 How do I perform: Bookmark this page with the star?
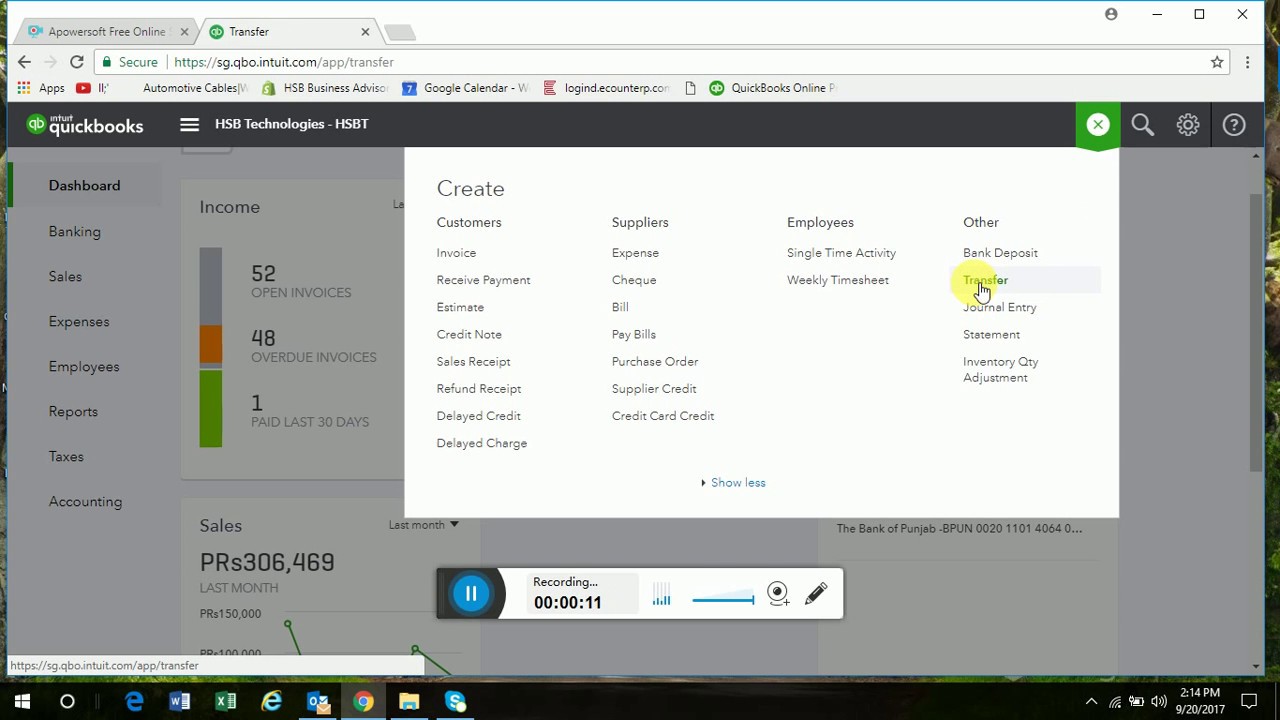point(1217,62)
